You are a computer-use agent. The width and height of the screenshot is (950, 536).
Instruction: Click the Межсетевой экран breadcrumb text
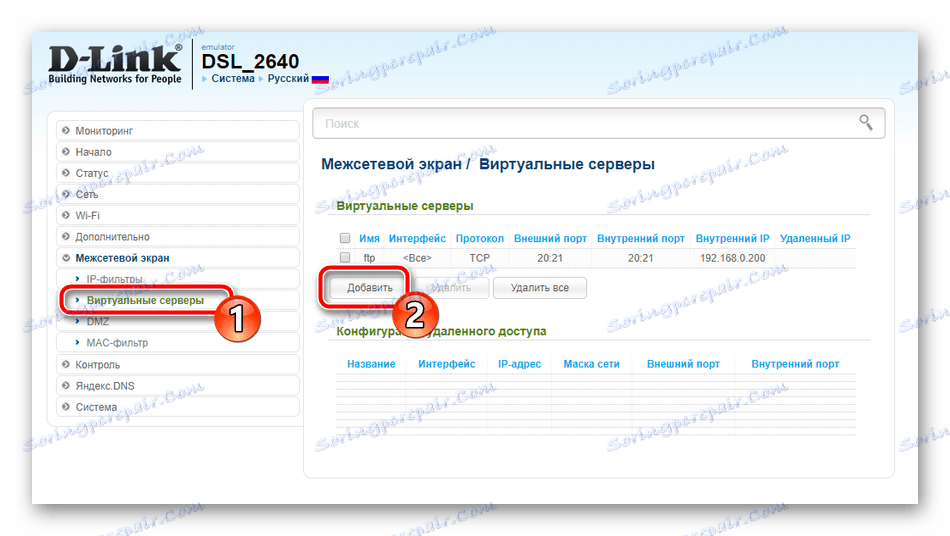tap(391, 164)
